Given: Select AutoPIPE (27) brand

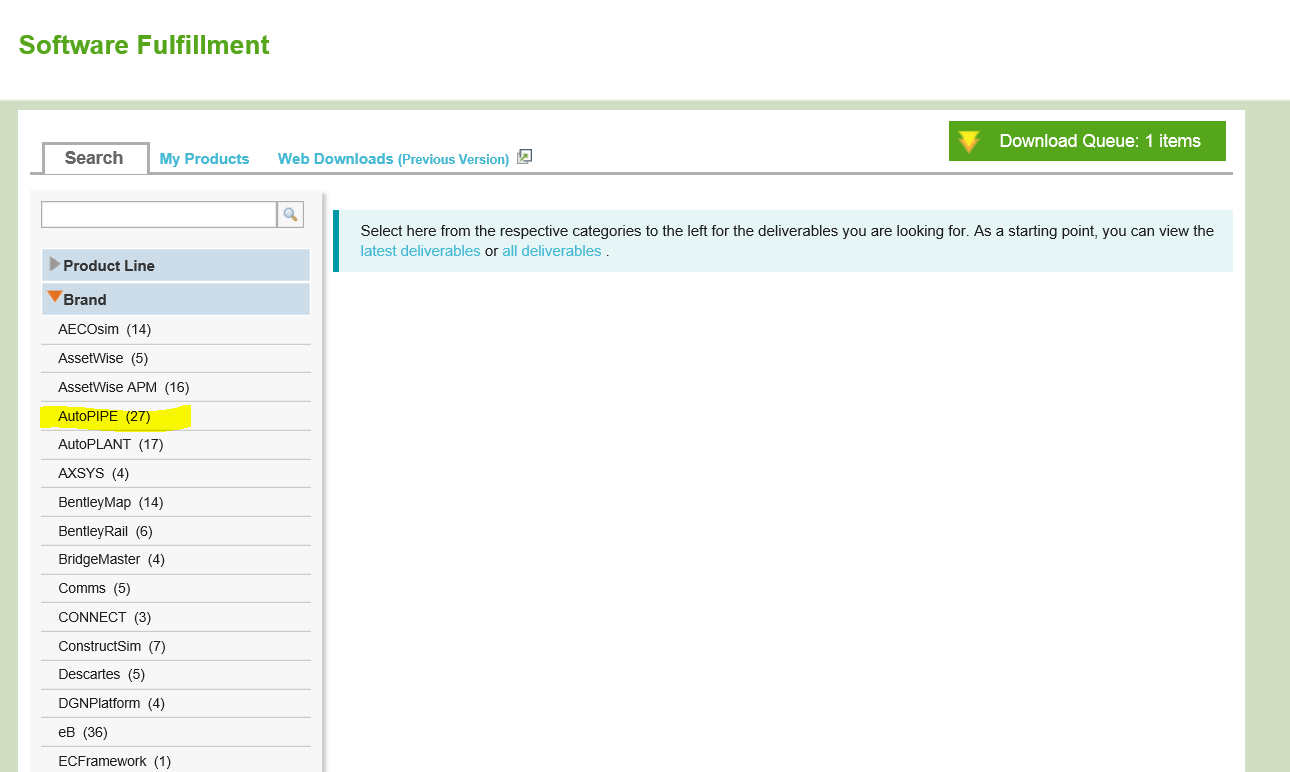Looking at the screenshot, I should tap(104, 416).
